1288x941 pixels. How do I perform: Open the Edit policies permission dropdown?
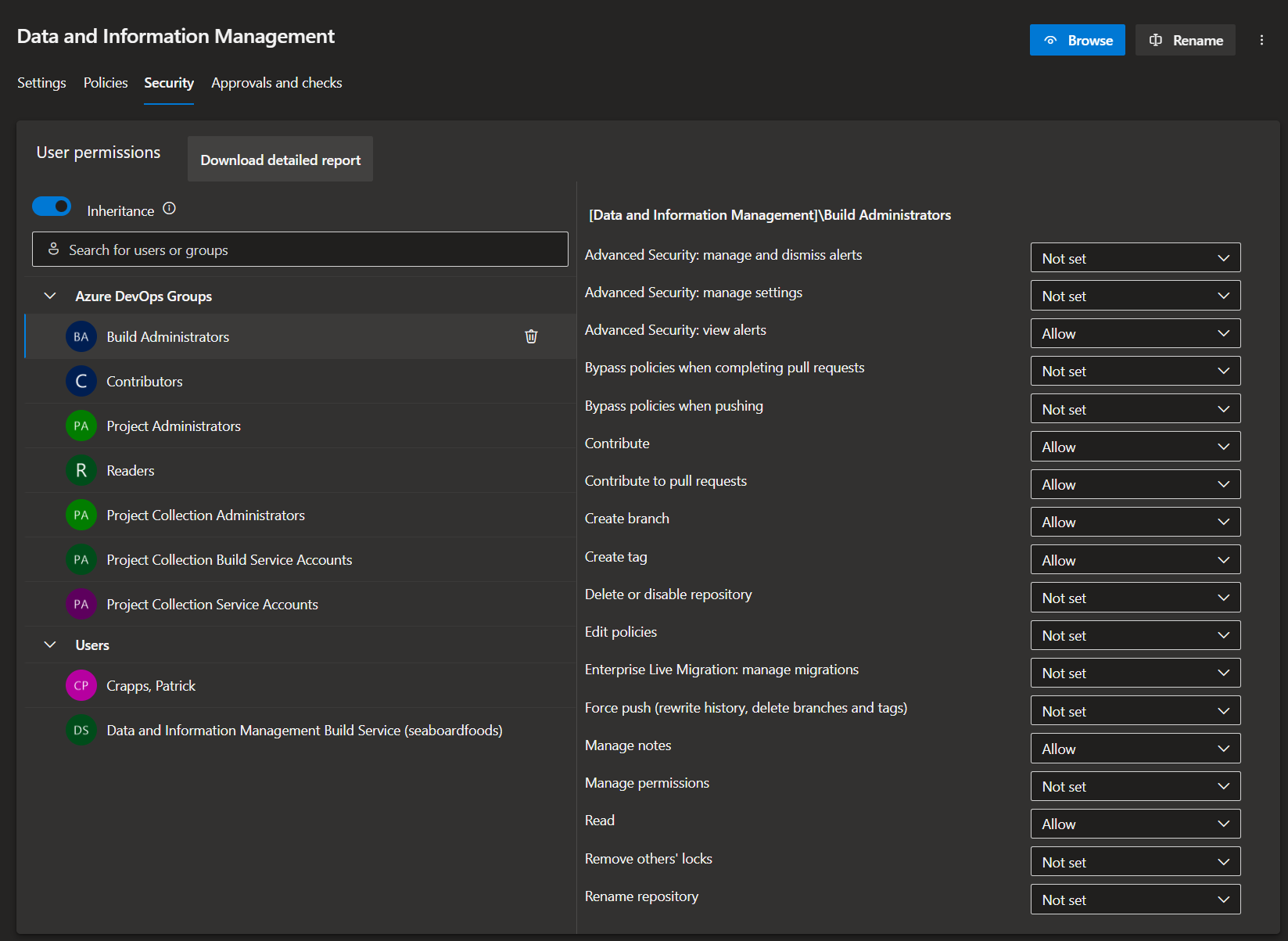(1136, 635)
